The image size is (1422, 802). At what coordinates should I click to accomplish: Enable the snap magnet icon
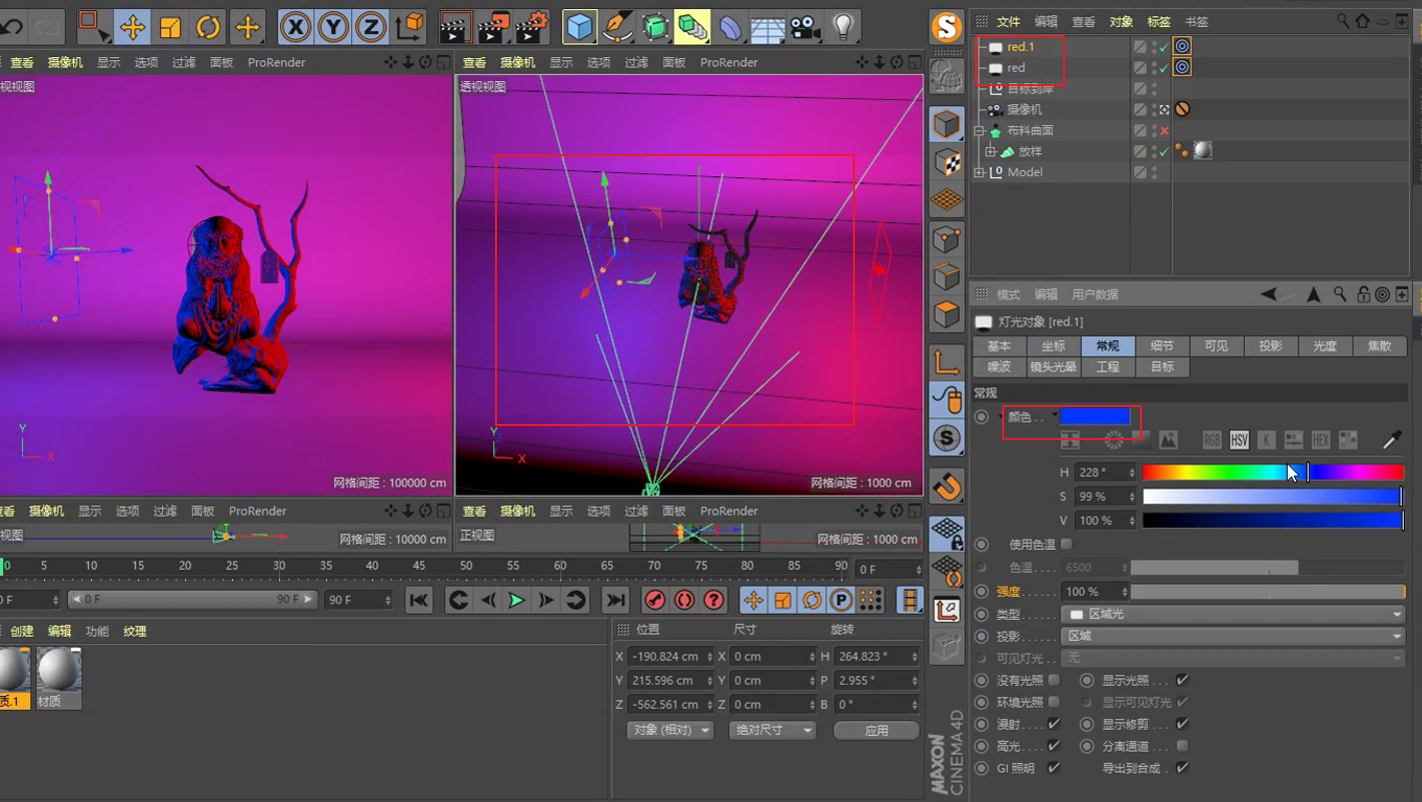tap(947, 486)
